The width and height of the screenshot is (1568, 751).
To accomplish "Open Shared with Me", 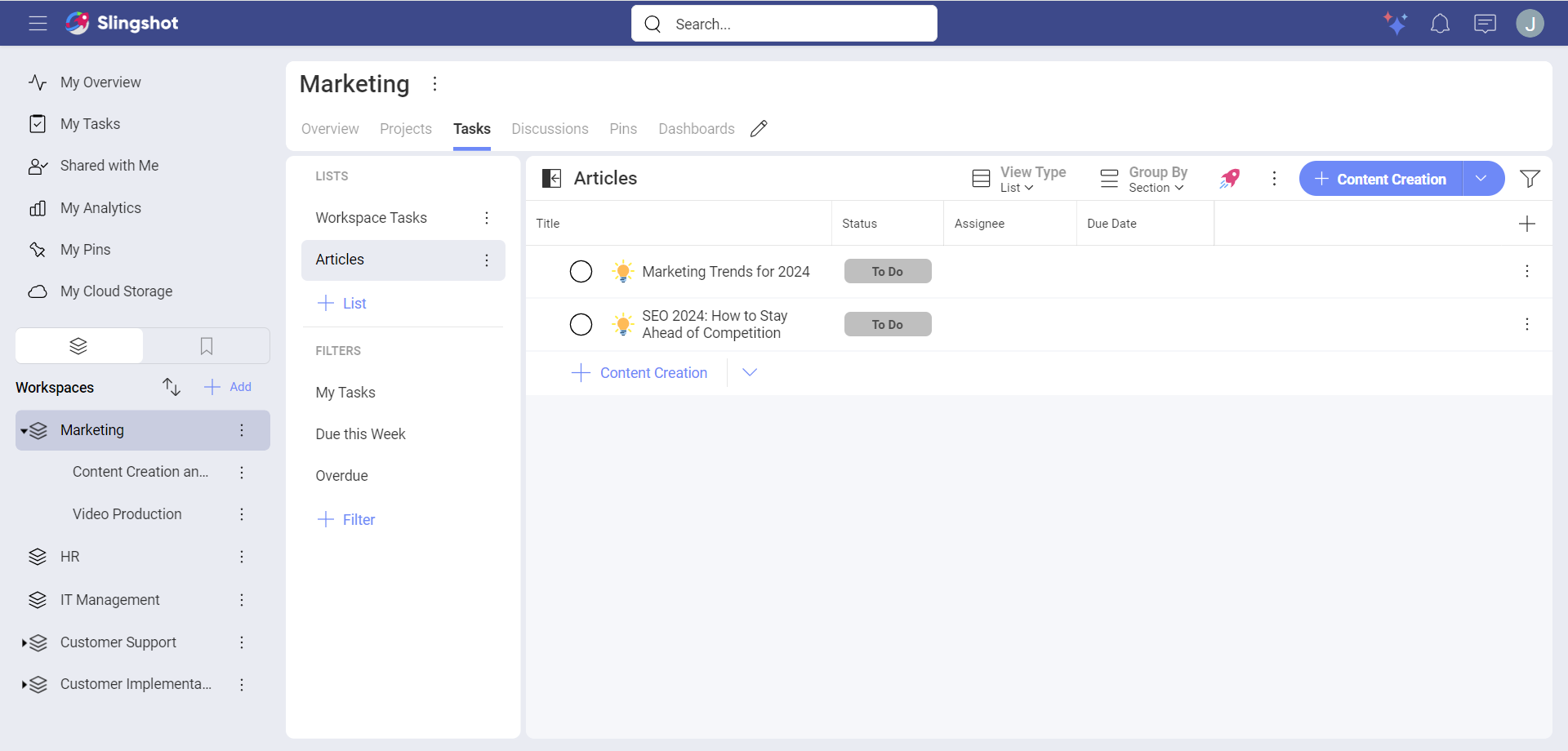I will pos(109,166).
